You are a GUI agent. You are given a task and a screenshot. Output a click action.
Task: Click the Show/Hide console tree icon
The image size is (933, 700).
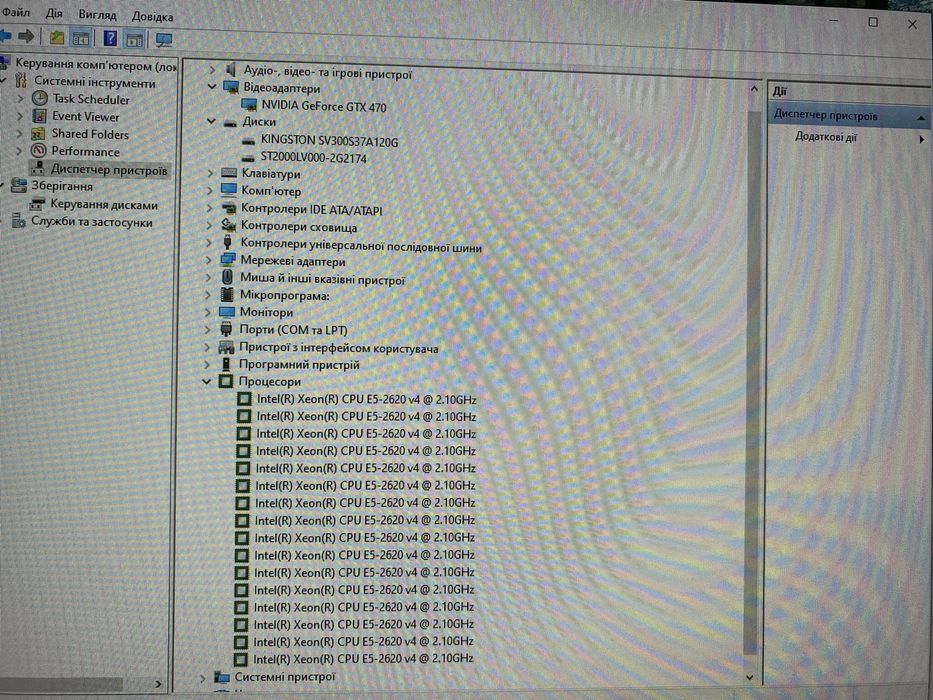81,39
